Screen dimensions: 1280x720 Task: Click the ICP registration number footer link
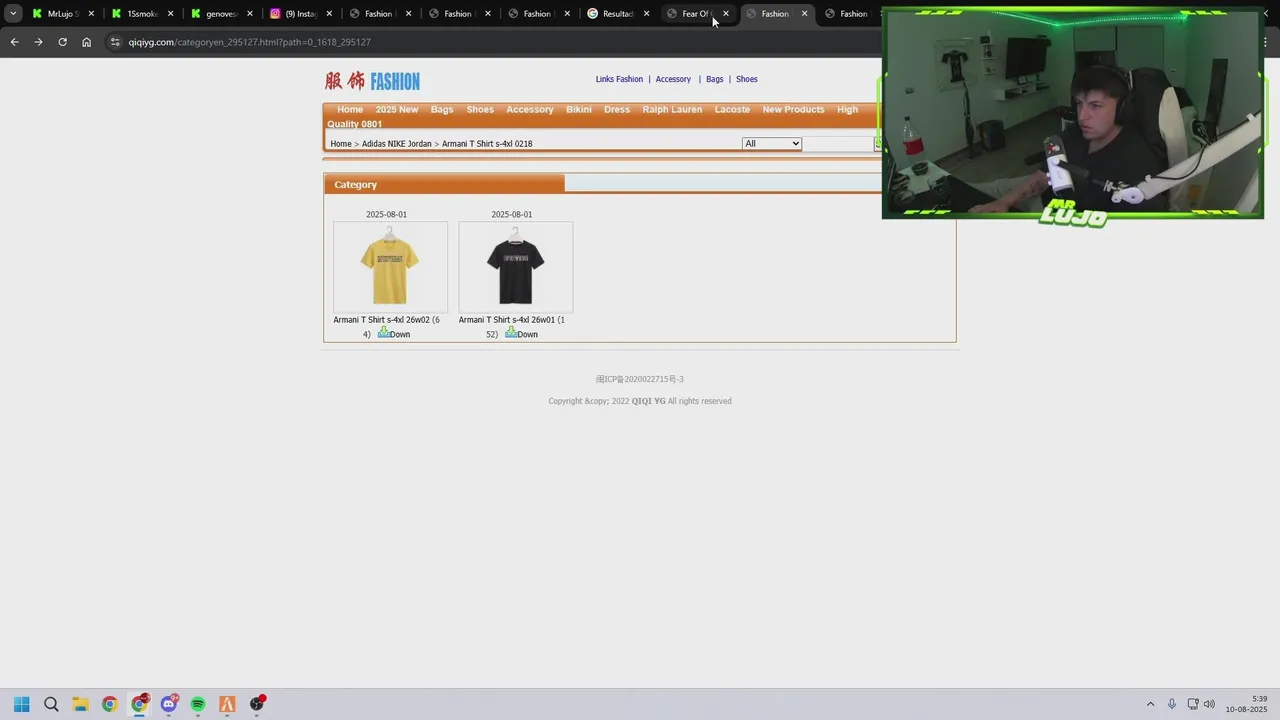pyautogui.click(x=640, y=380)
